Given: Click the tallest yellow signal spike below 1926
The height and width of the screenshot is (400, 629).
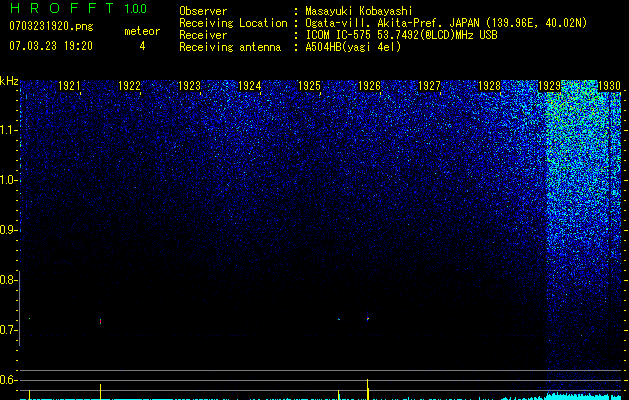Looking at the screenshot, I should [368, 389].
